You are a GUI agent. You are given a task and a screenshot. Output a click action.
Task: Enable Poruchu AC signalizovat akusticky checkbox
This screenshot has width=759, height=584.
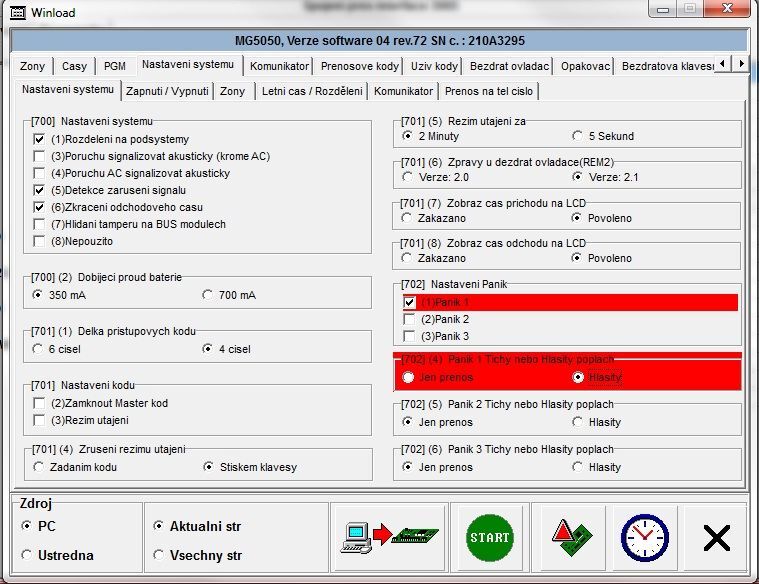point(39,173)
